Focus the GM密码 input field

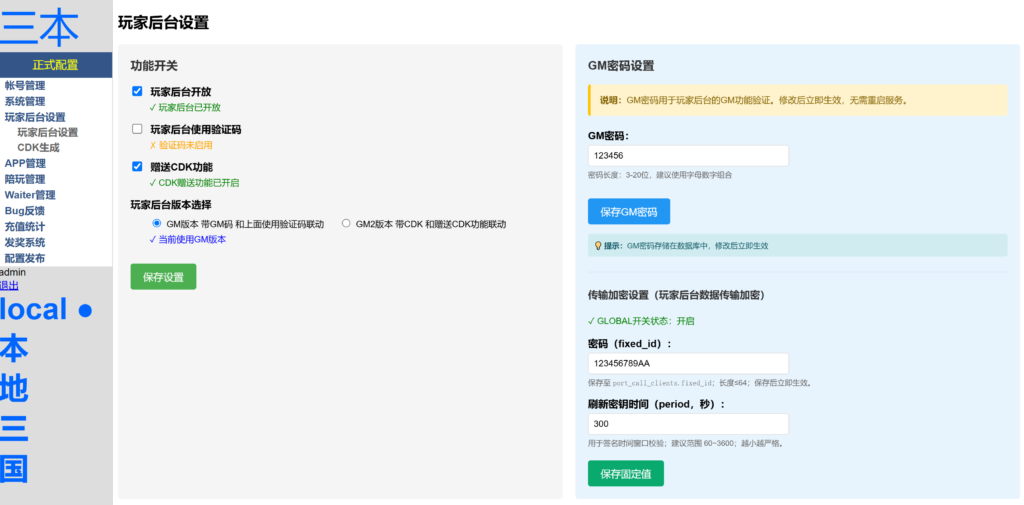tap(688, 156)
